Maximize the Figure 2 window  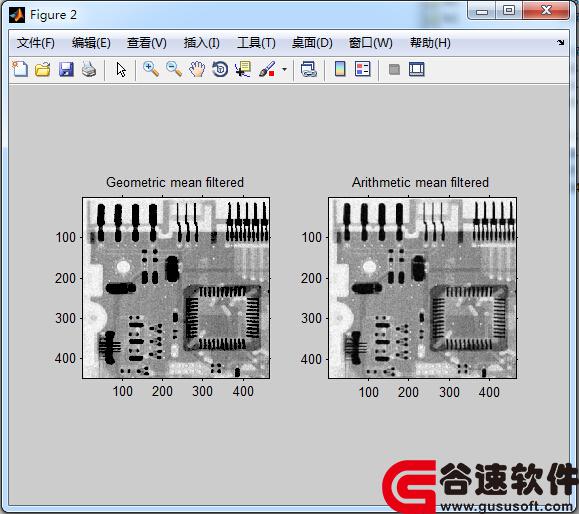(509, 10)
